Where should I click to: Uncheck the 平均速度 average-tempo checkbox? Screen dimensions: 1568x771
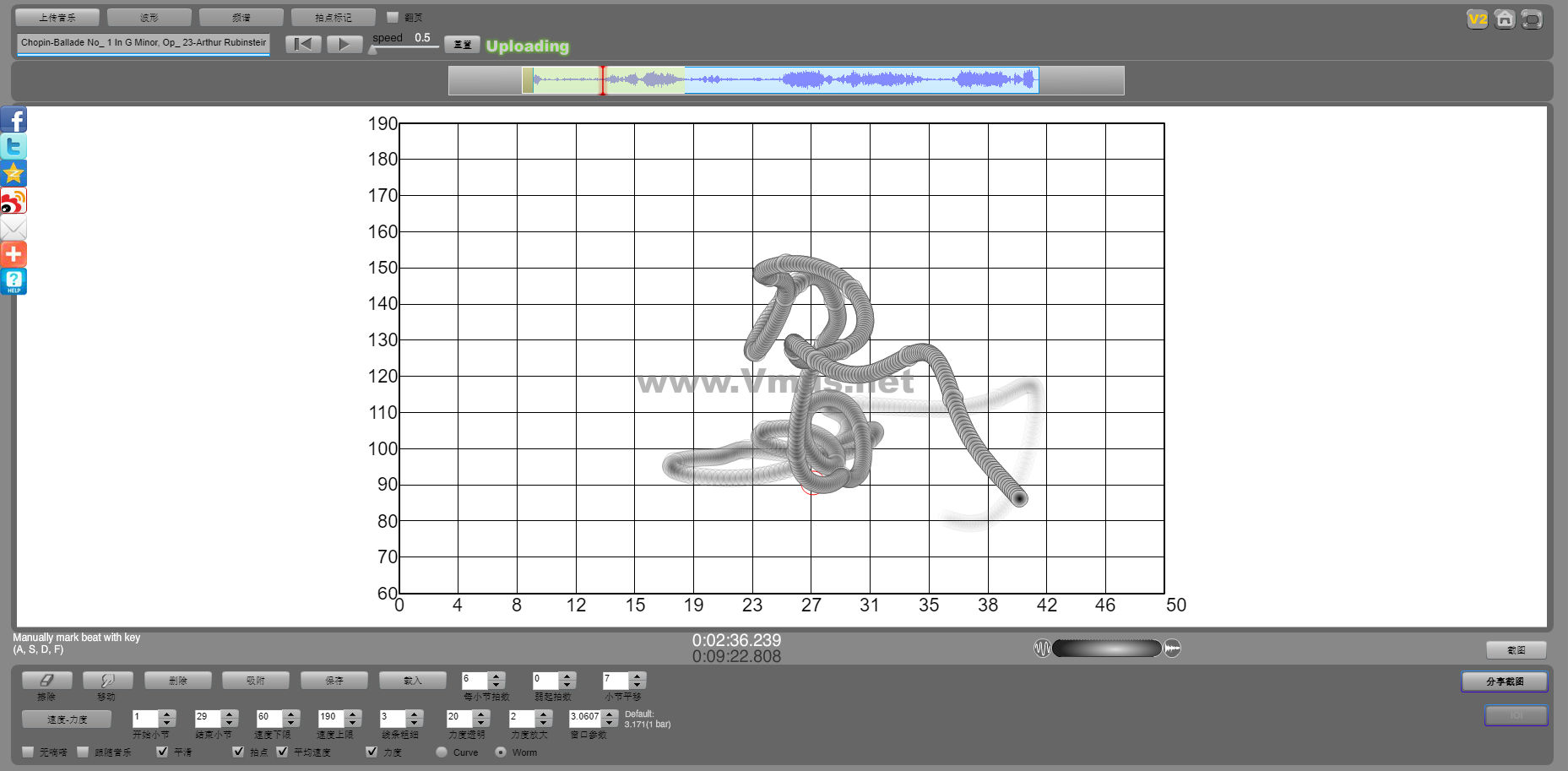pos(282,752)
